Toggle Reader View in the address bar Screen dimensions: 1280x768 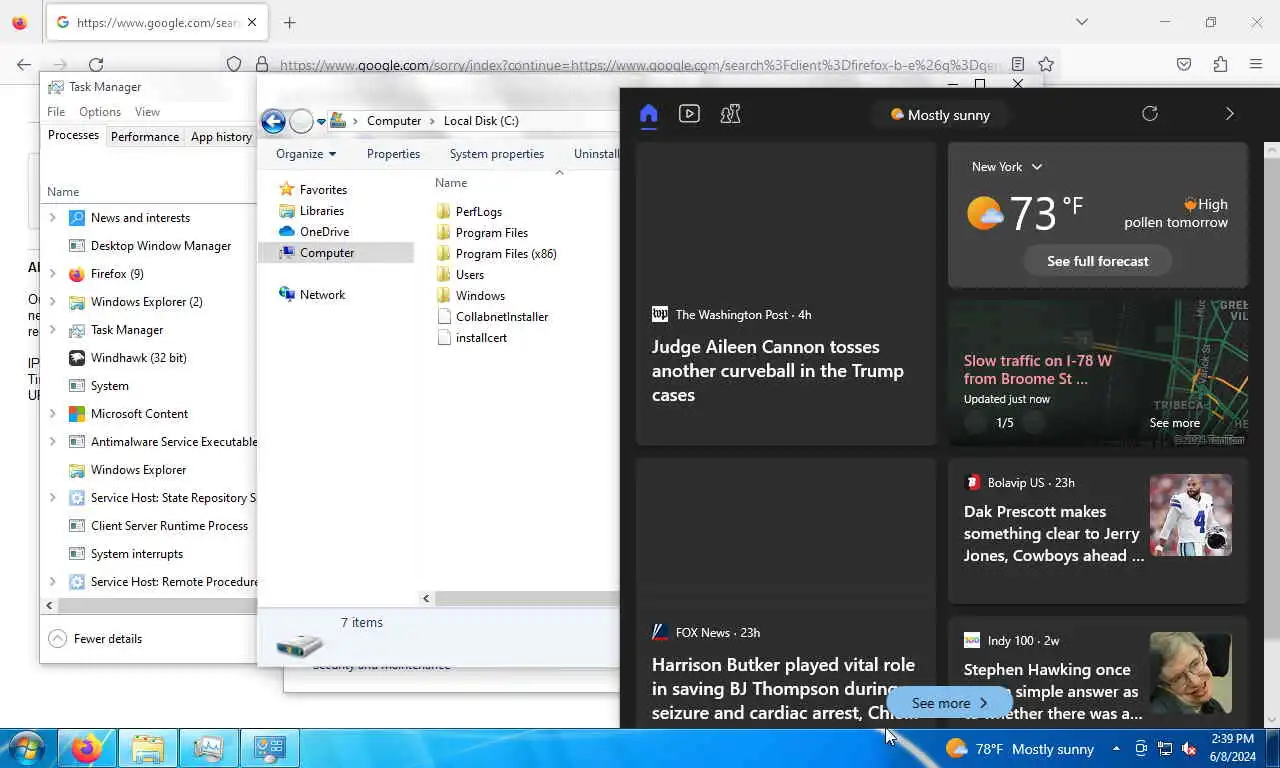click(1018, 64)
